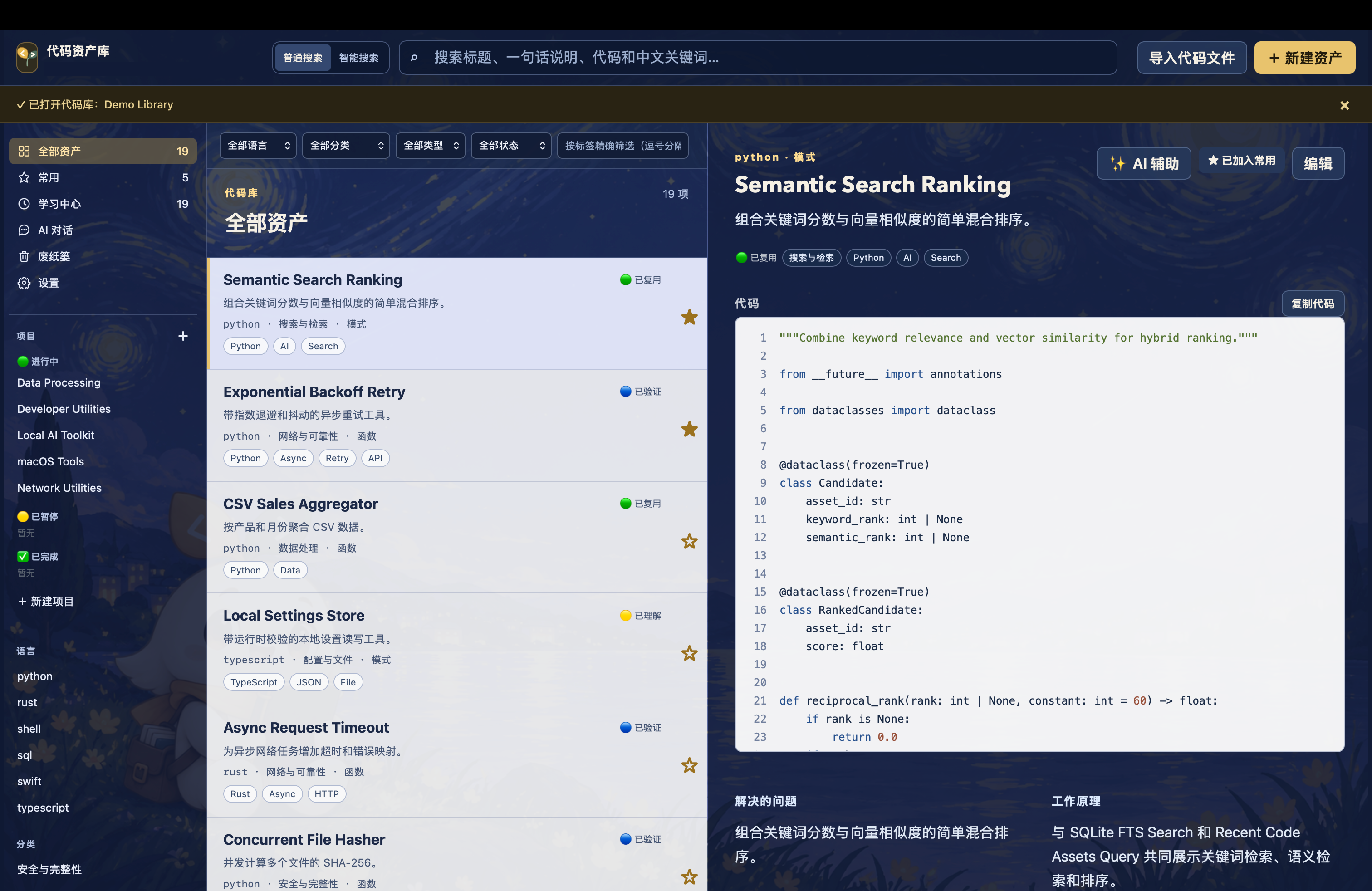This screenshot has width=1372, height=891.
Task: Unstar the Semantic Search Ranking list item
Action: [x=689, y=318]
